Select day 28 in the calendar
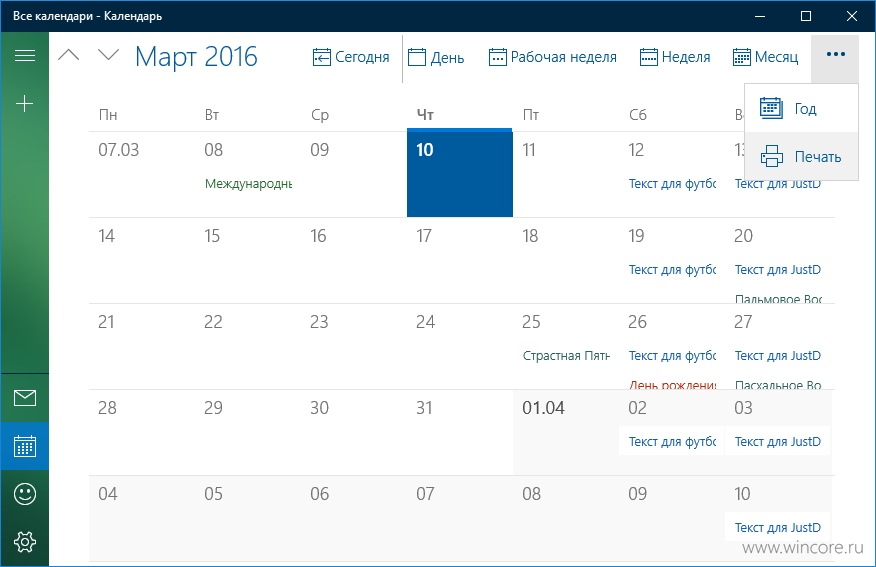 click(142, 432)
